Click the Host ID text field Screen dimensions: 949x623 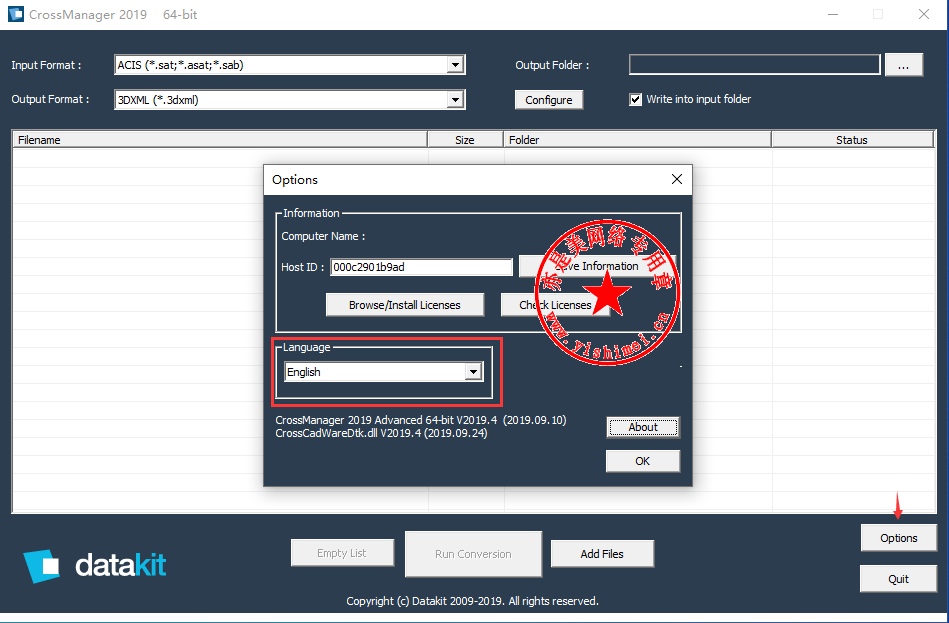[421, 267]
